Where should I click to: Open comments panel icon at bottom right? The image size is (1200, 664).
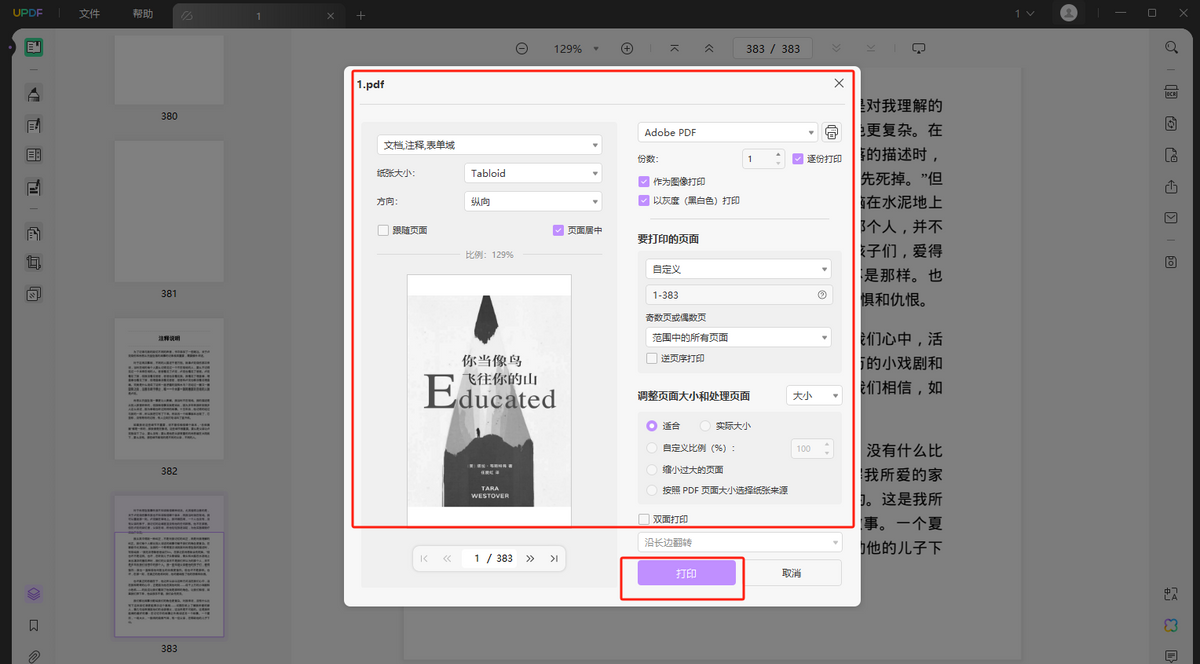[x=1171, y=656]
